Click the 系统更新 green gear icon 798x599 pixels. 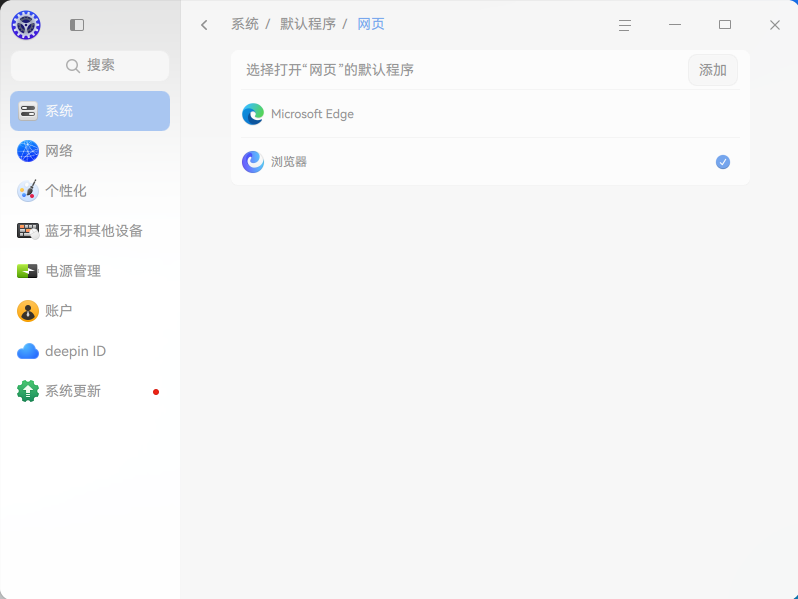coord(28,391)
